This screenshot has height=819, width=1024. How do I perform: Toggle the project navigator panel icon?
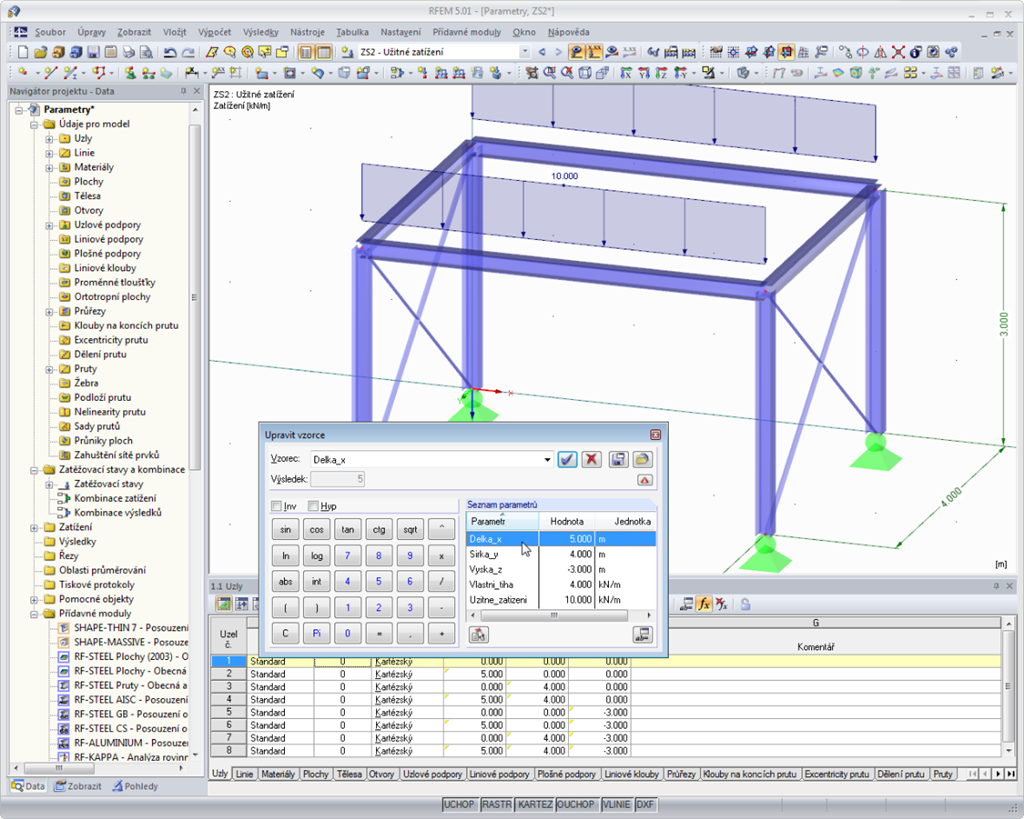click(305, 52)
